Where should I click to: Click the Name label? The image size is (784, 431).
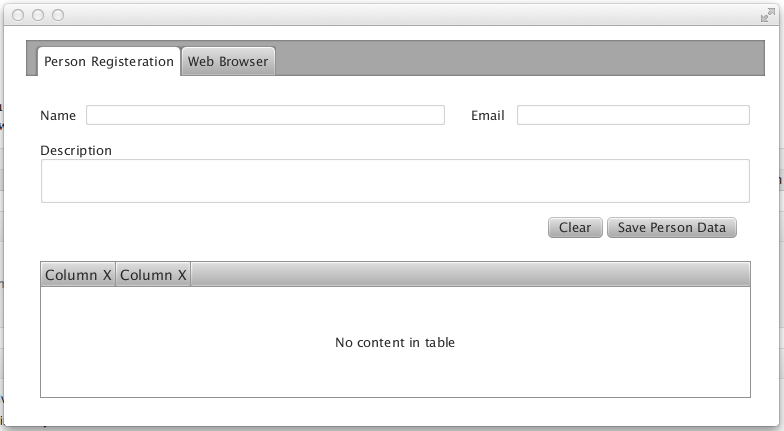(58, 116)
